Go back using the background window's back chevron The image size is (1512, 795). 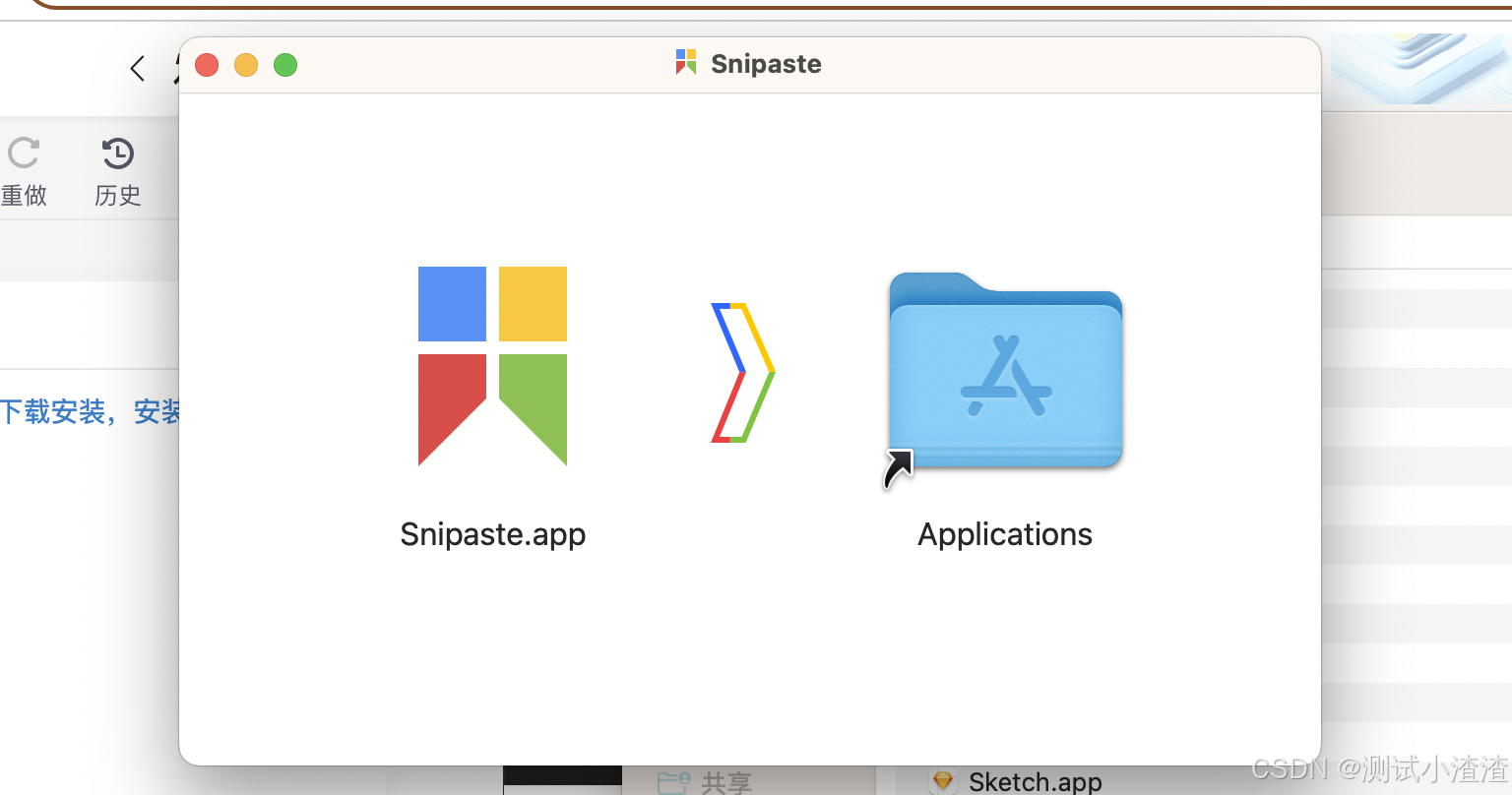(138, 68)
